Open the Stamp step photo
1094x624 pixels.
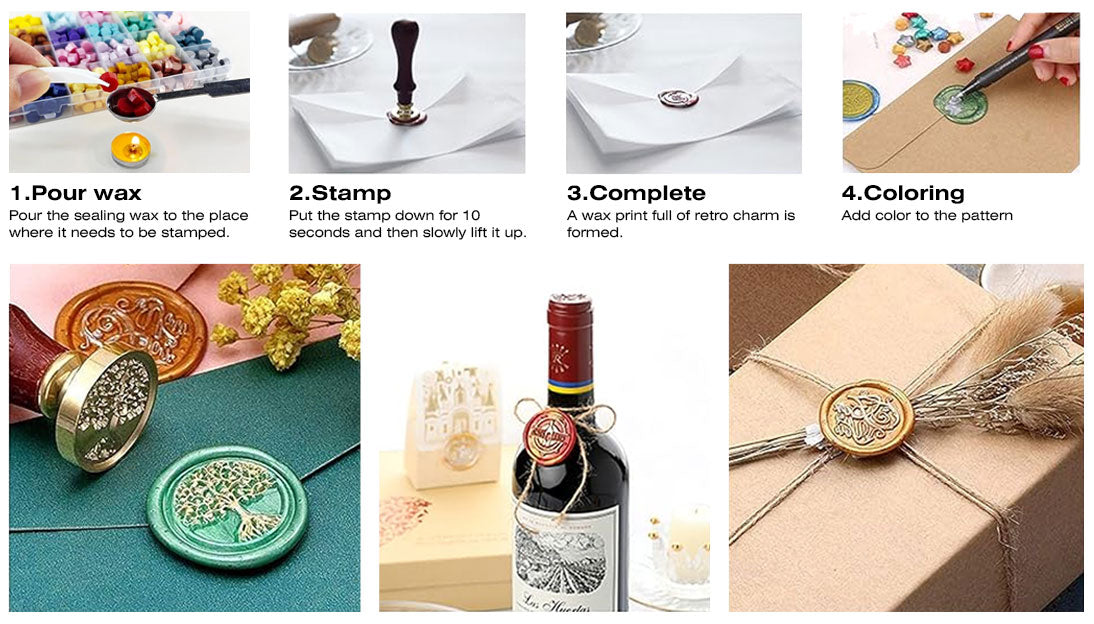coord(407,93)
